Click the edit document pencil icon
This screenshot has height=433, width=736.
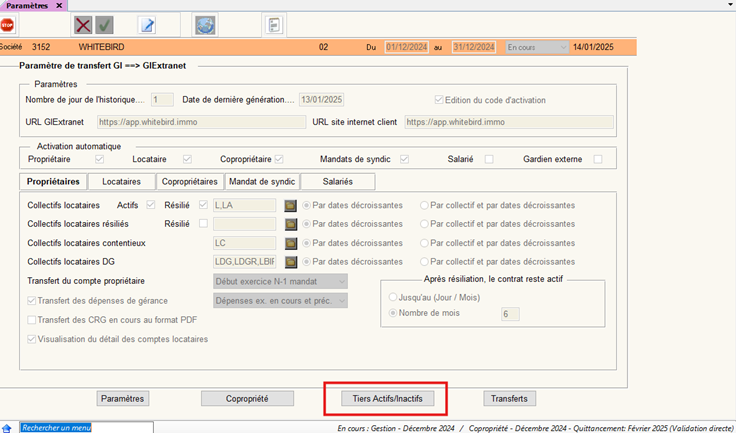(x=146, y=26)
